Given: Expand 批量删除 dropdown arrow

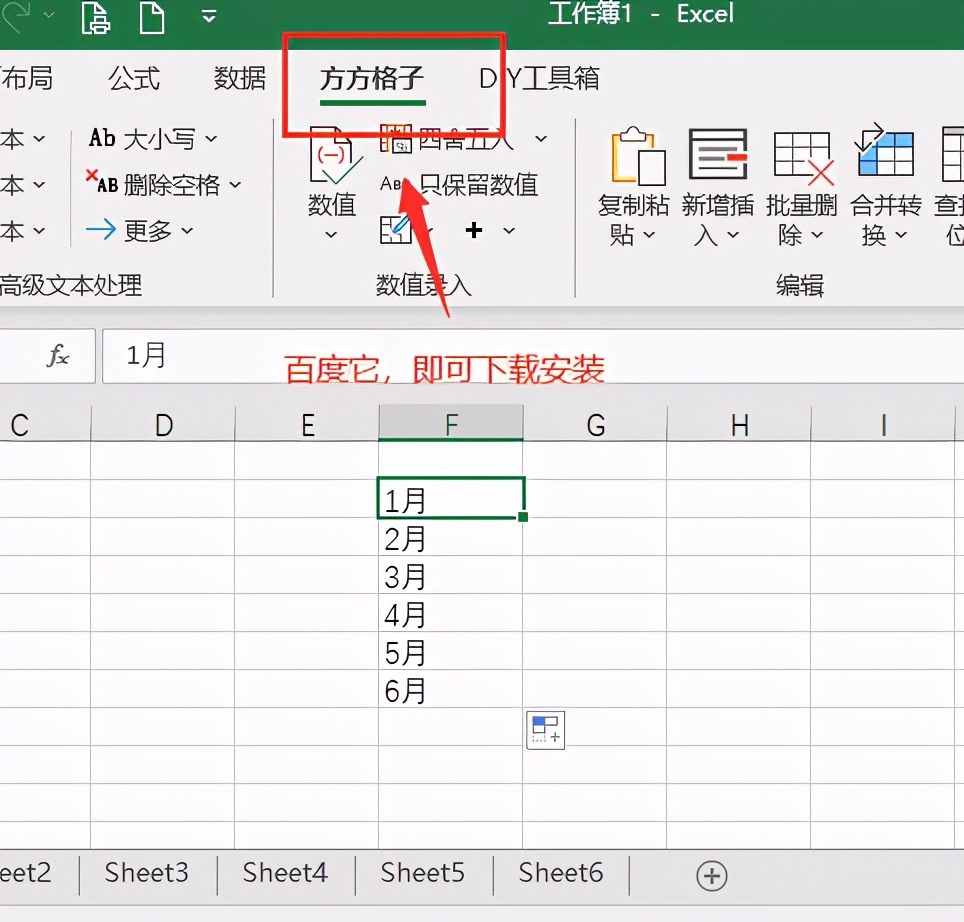Looking at the screenshot, I should pos(816,235).
